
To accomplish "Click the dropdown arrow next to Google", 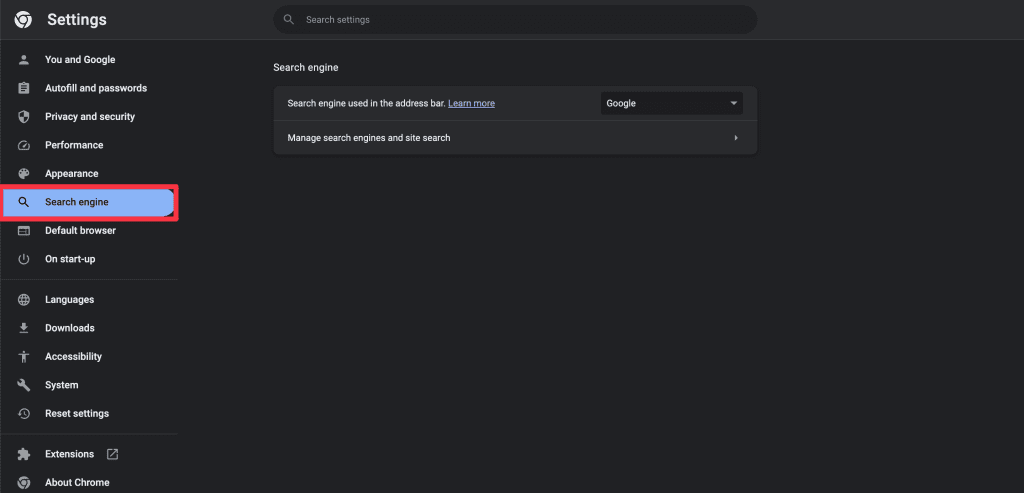I will (x=734, y=103).
